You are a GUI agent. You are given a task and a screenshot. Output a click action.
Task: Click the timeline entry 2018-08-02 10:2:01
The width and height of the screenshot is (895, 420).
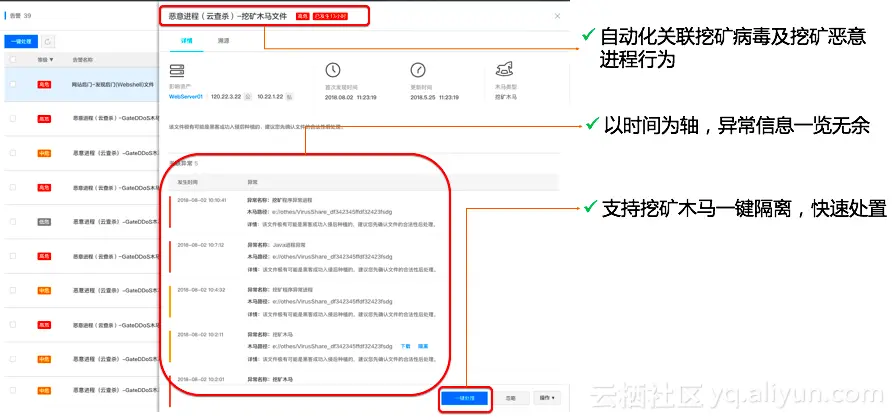(x=200, y=379)
